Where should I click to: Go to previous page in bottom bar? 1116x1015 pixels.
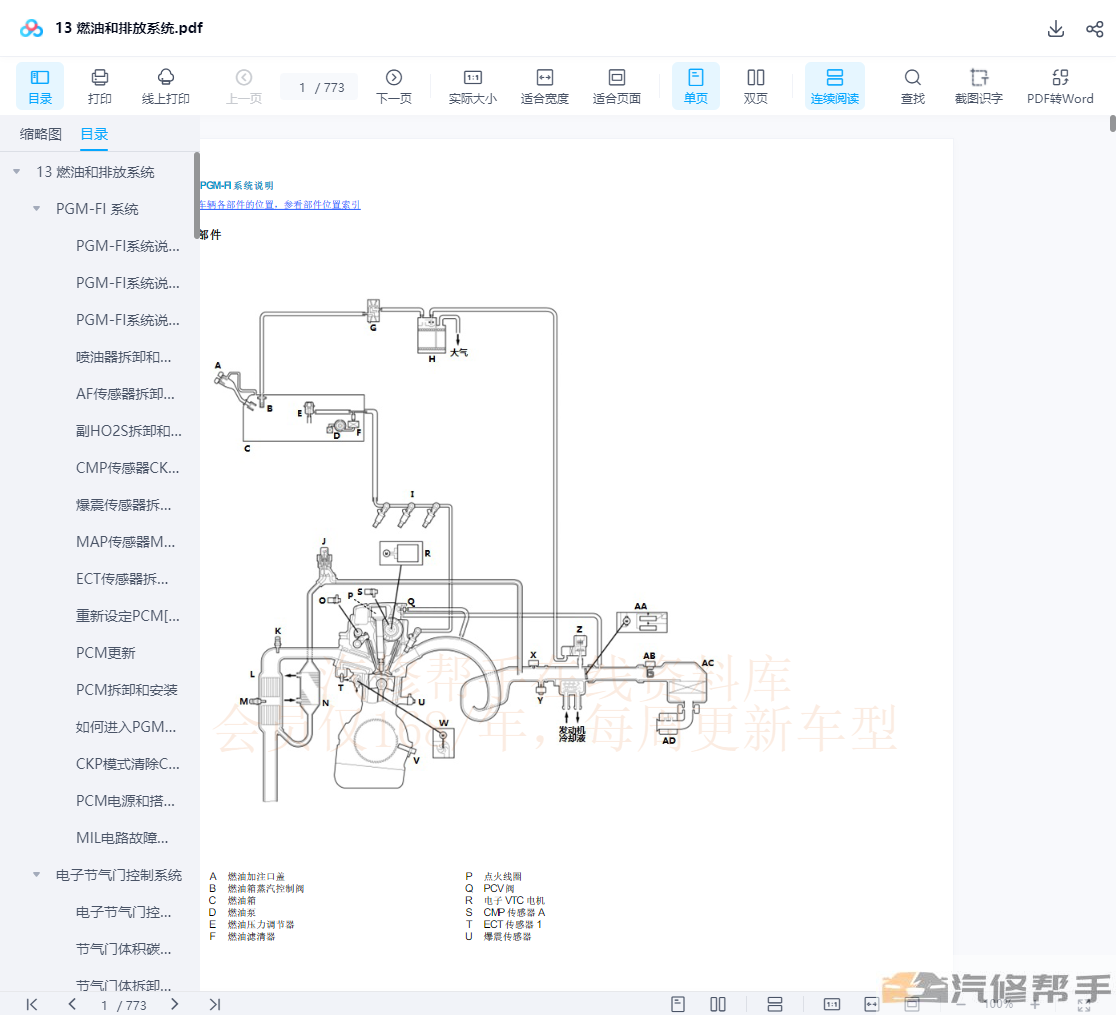pyautogui.click(x=72, y=1004)
